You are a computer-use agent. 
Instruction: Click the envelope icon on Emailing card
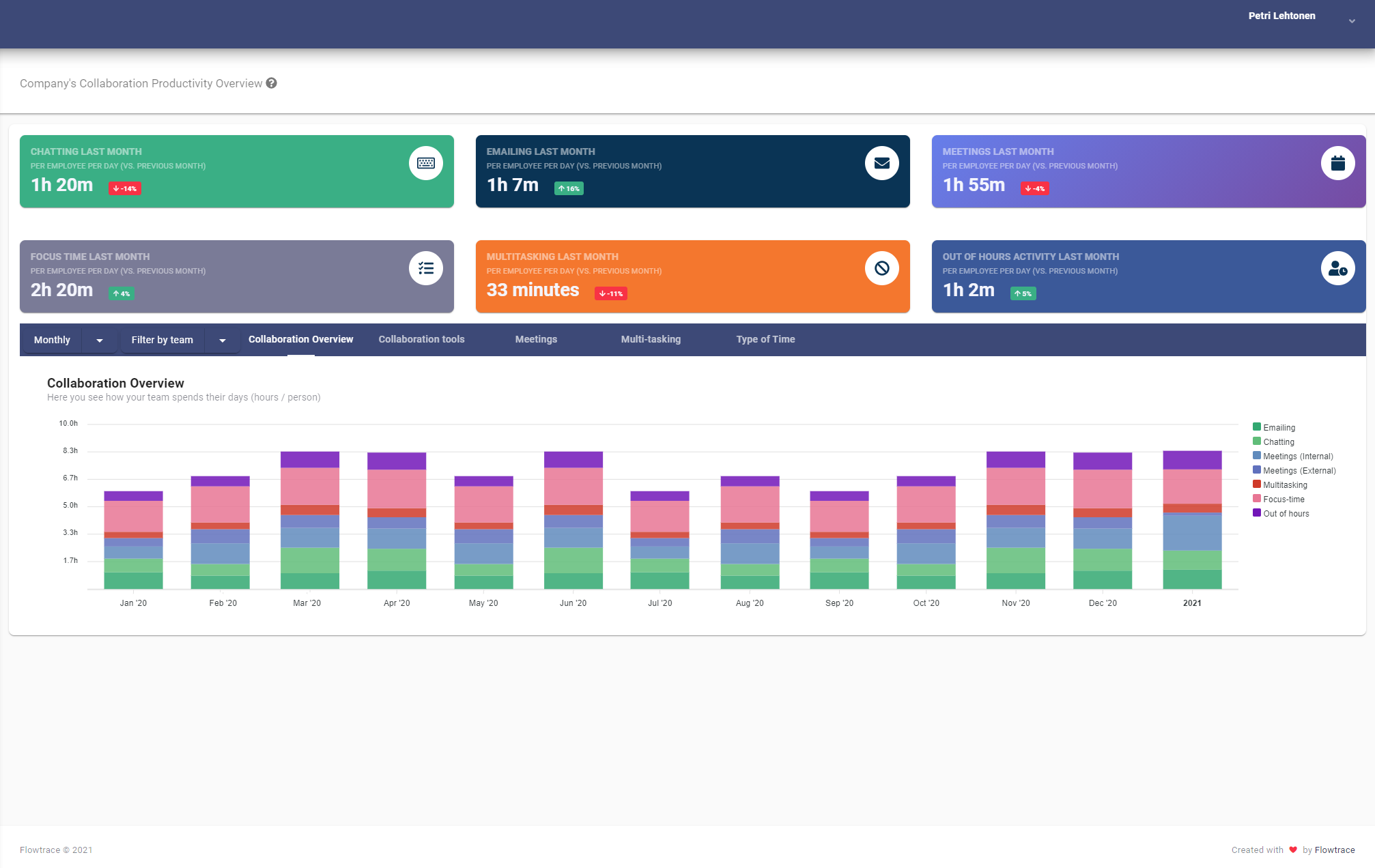coord(881,163)
